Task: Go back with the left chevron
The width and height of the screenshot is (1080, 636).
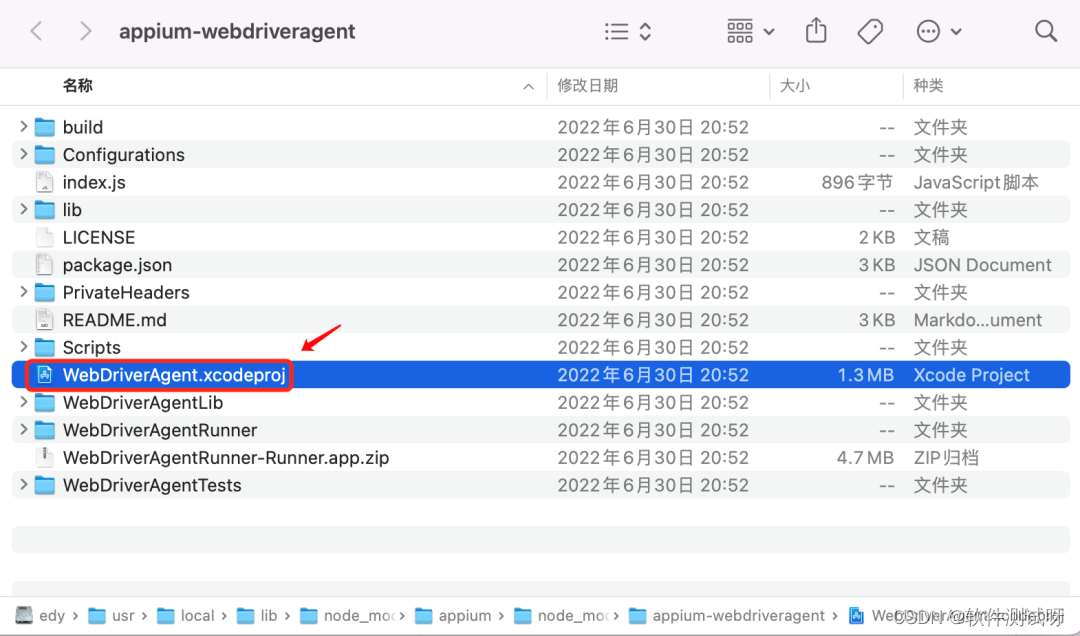Action: click(37, 31)
